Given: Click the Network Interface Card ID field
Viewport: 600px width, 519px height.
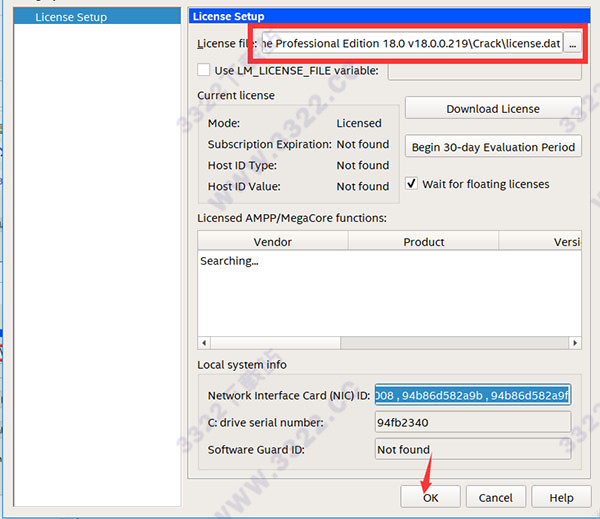Looking at the screenshot, I should [x=473, y=395].
